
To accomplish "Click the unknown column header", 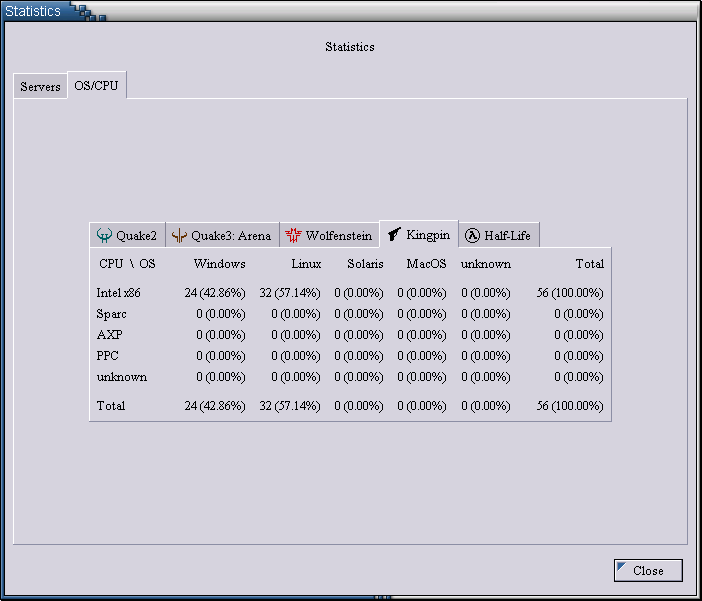I will click(486, 264).
